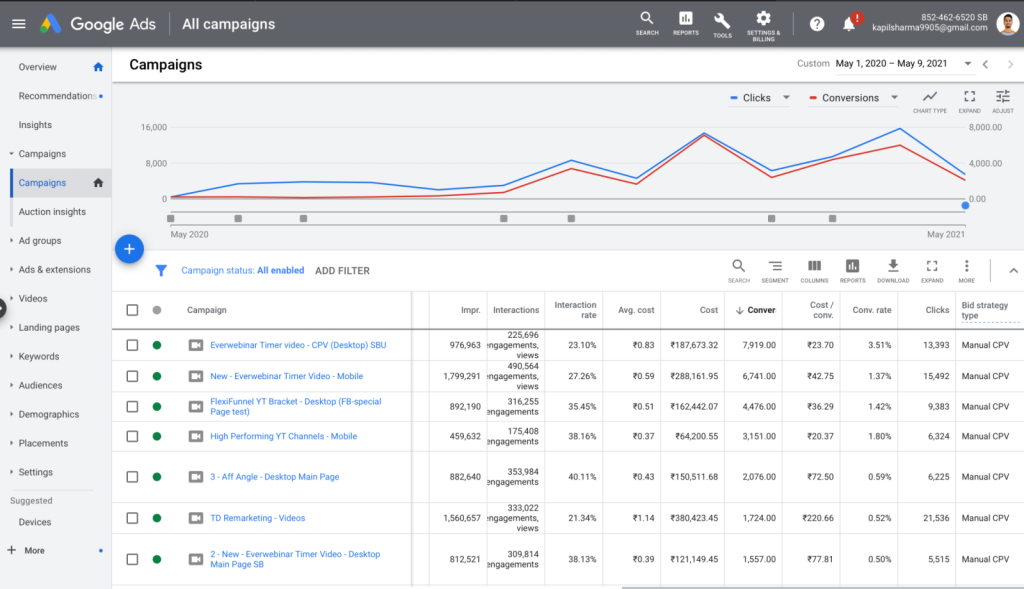Viewport: 1024px width, 589px height.
Task: Expand Keywords in sidebar
Action: pos(11,357)
